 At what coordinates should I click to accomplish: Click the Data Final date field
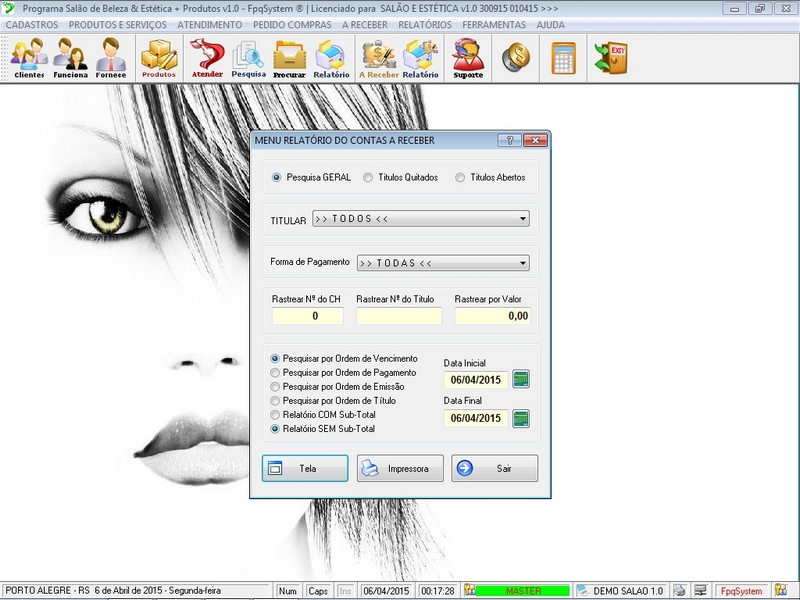tap(476, 418)
